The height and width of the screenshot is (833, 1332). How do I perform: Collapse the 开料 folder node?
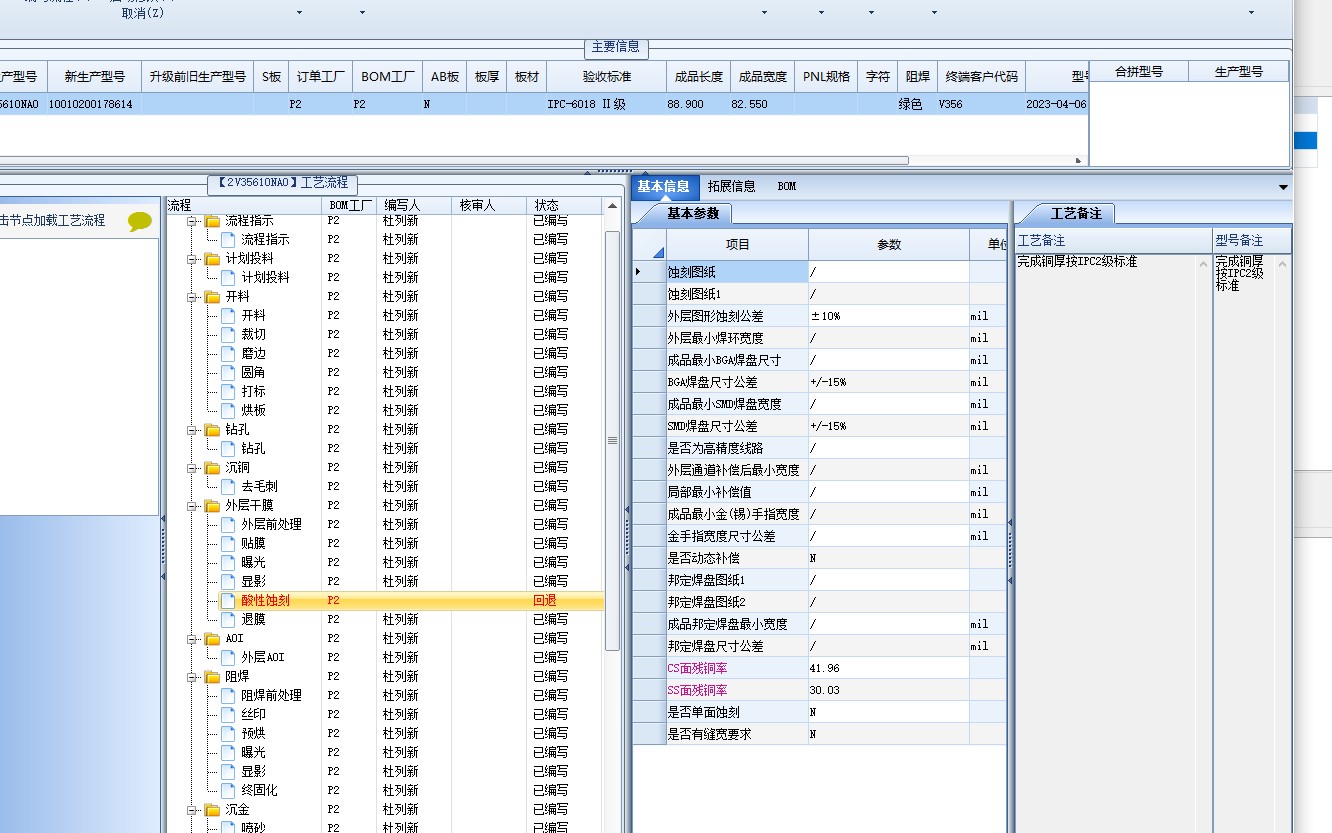[192, 296]
